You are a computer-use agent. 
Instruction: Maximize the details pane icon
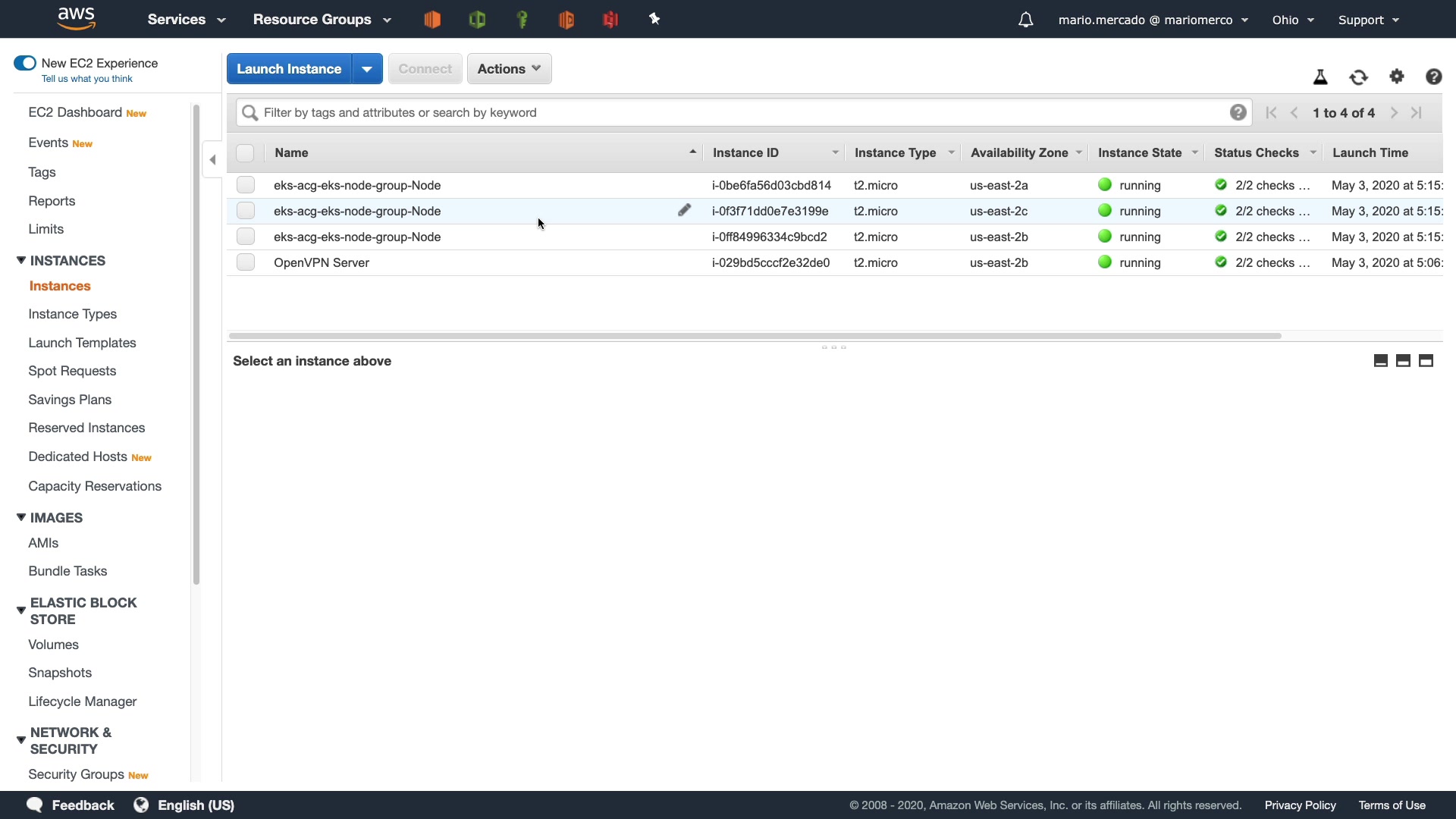click(x=1426, y=361)
